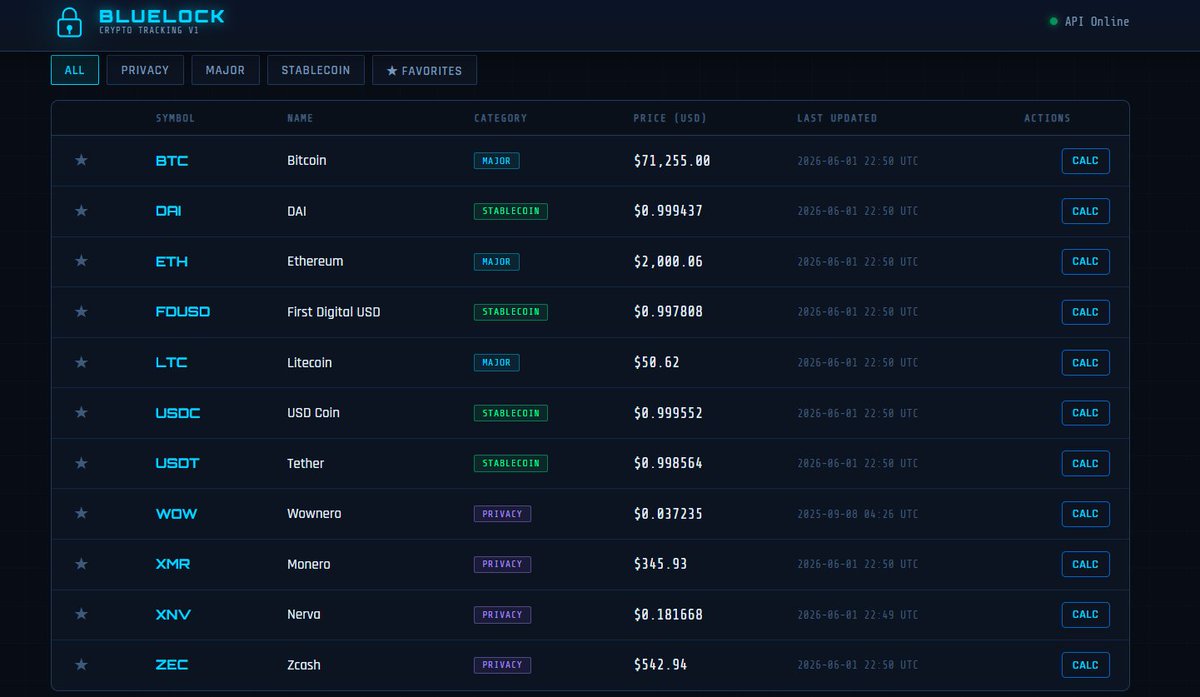Click the SYMBOL column header

(x=175, y=118)
